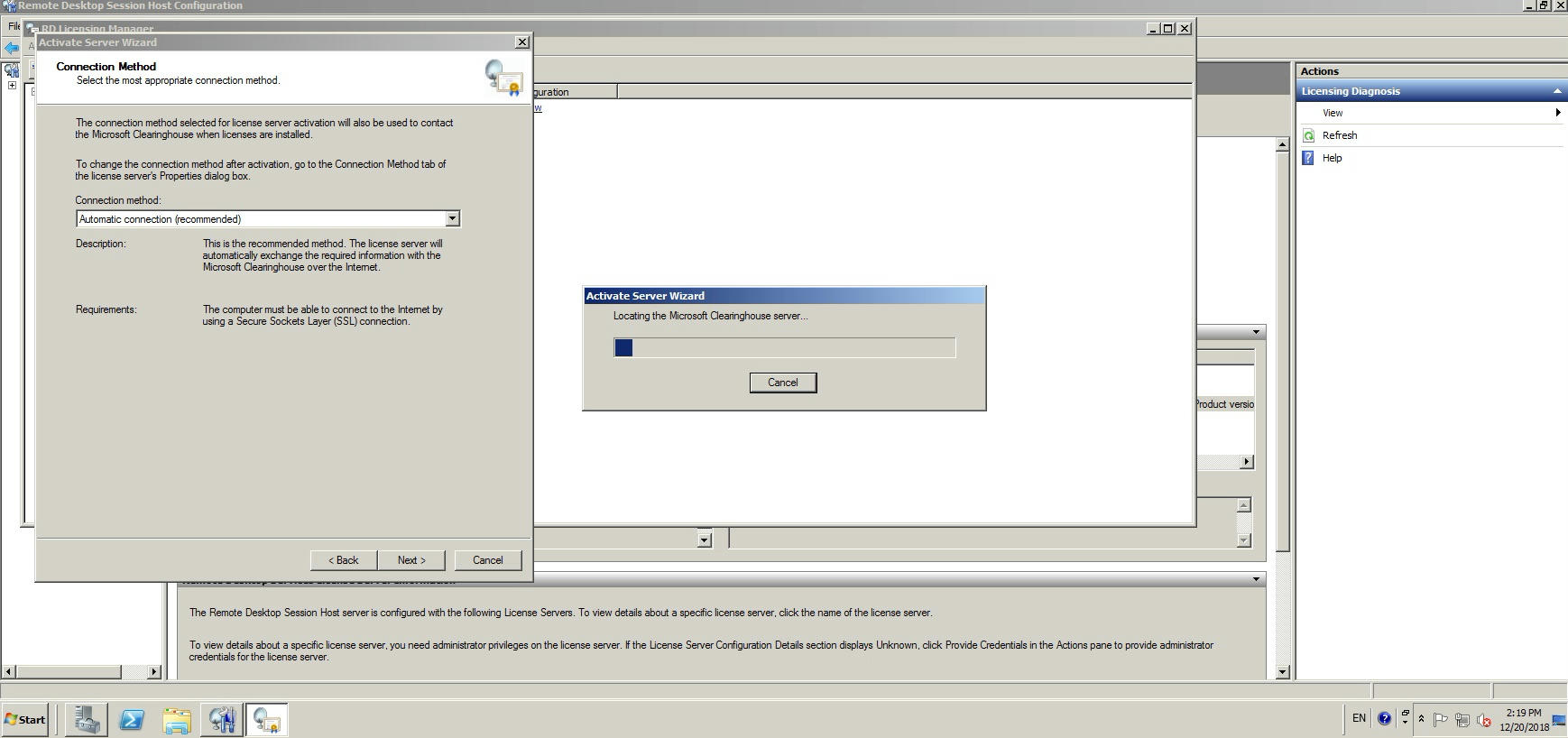1568x738 pixels.
Task: Click the blue back arrow toolbar button
Action: (x=12, y=48)
